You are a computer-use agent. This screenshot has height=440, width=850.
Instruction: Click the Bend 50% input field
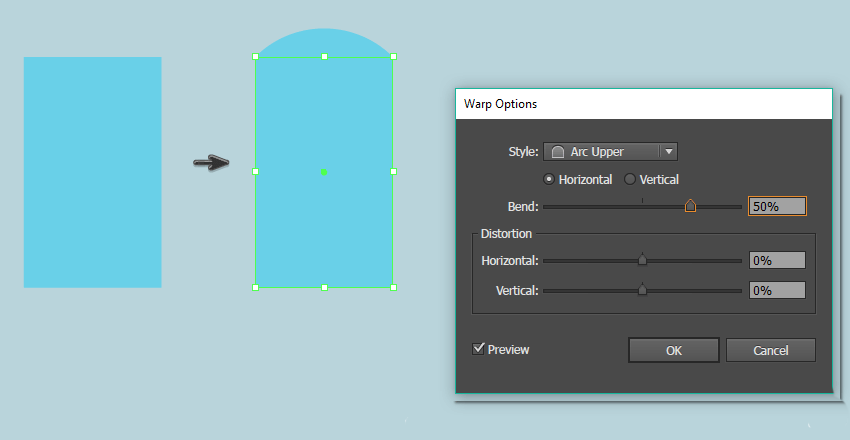click(x=777, y=206)
